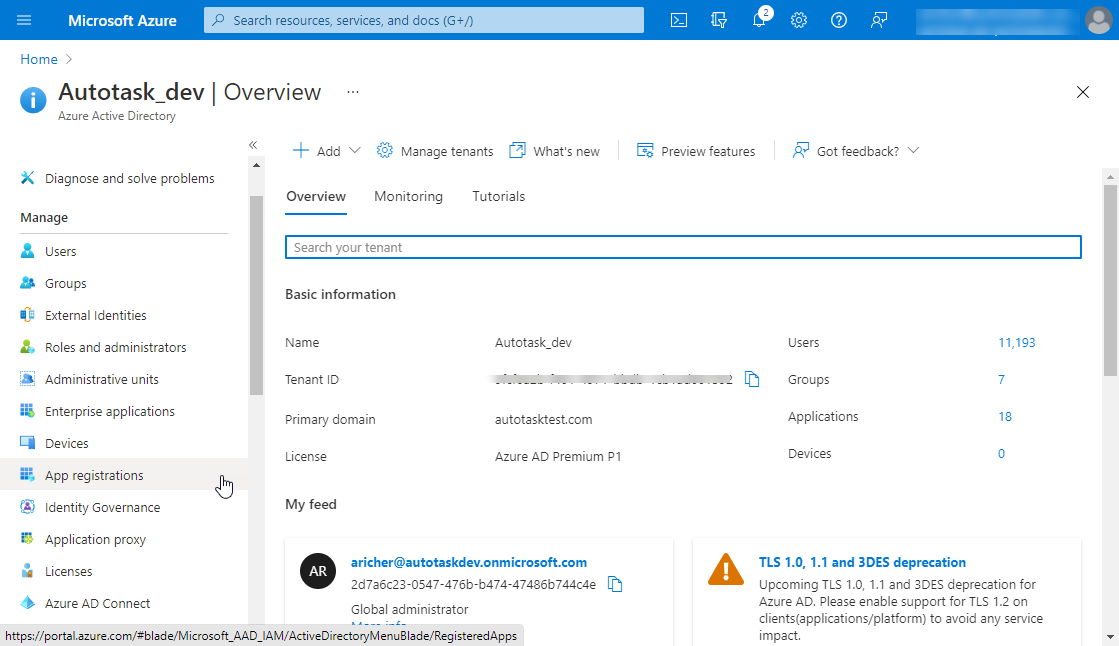Expand the Add dropdown menu
This screenshot has height=646, width=1119.
coord(327,151)
